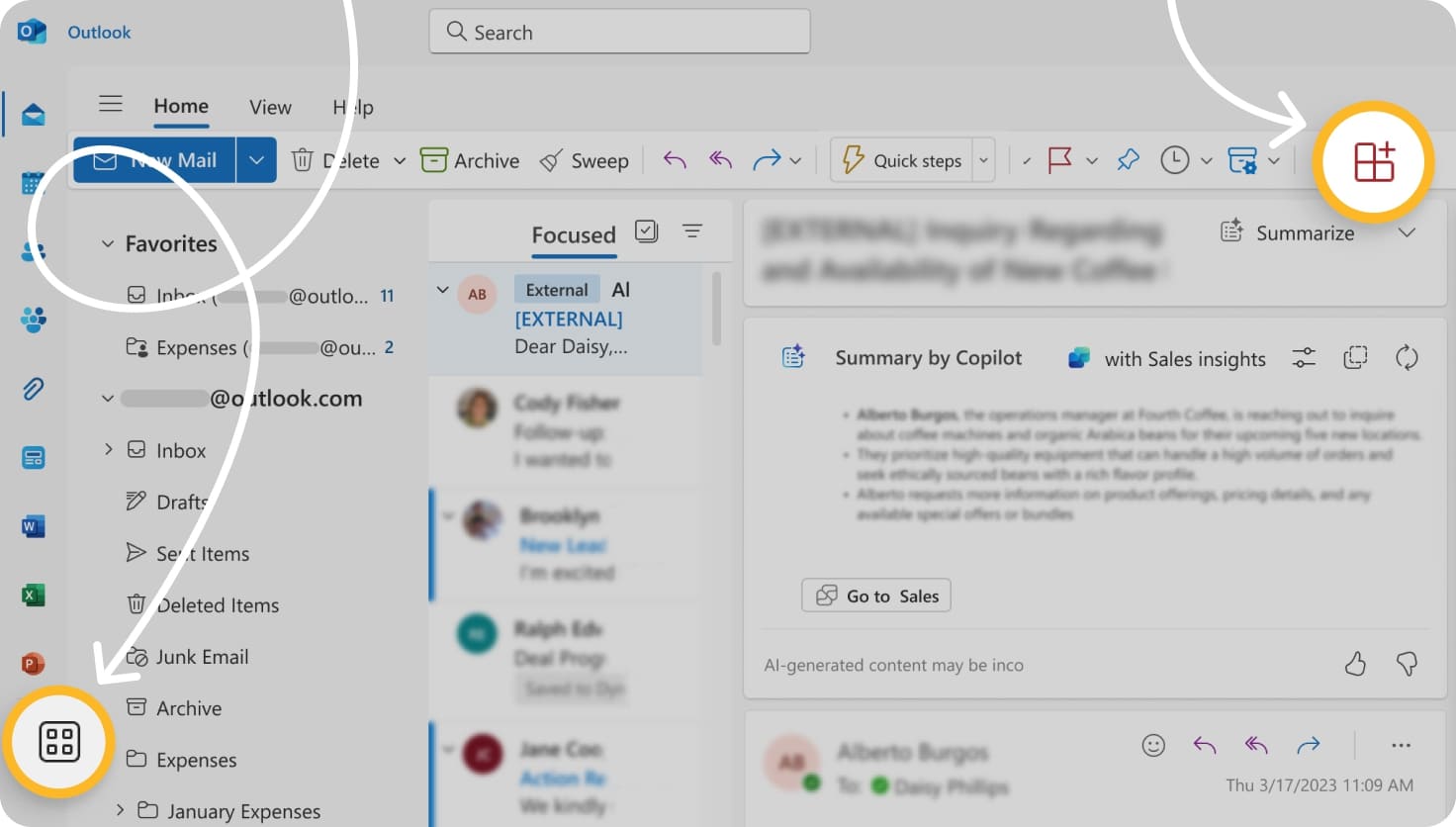The width and height of the screenshot is (1456, 827).
Task: Click the Archive button in ribbon
Action: [x=470, y=160]
